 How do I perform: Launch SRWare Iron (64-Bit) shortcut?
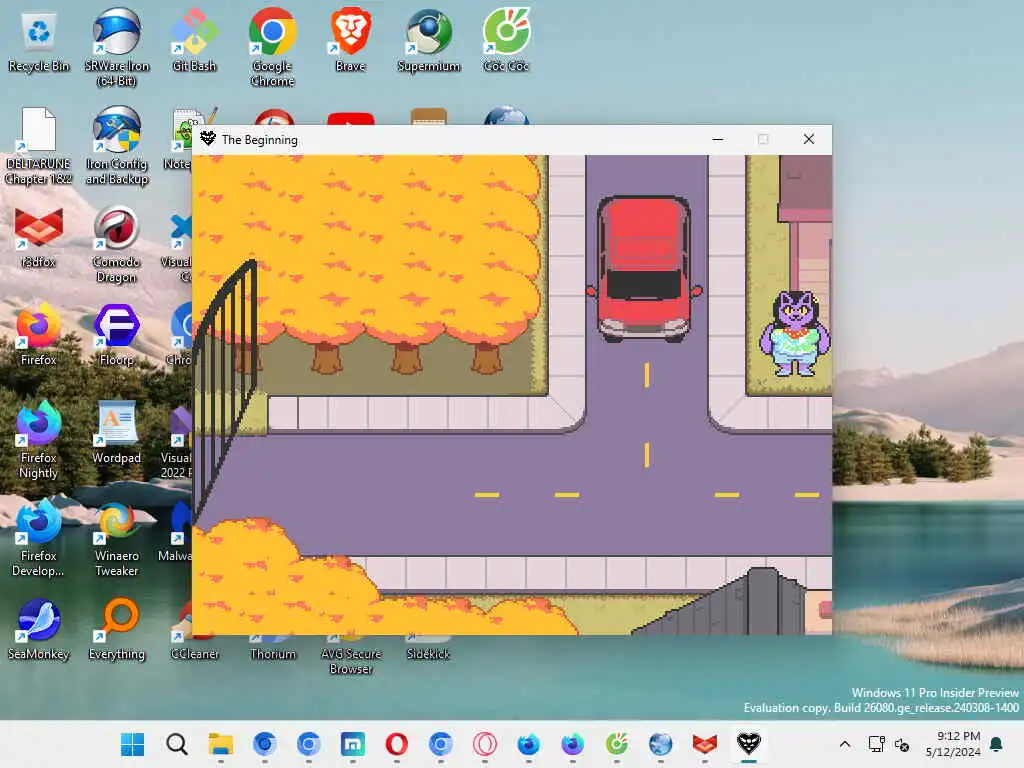117,47
